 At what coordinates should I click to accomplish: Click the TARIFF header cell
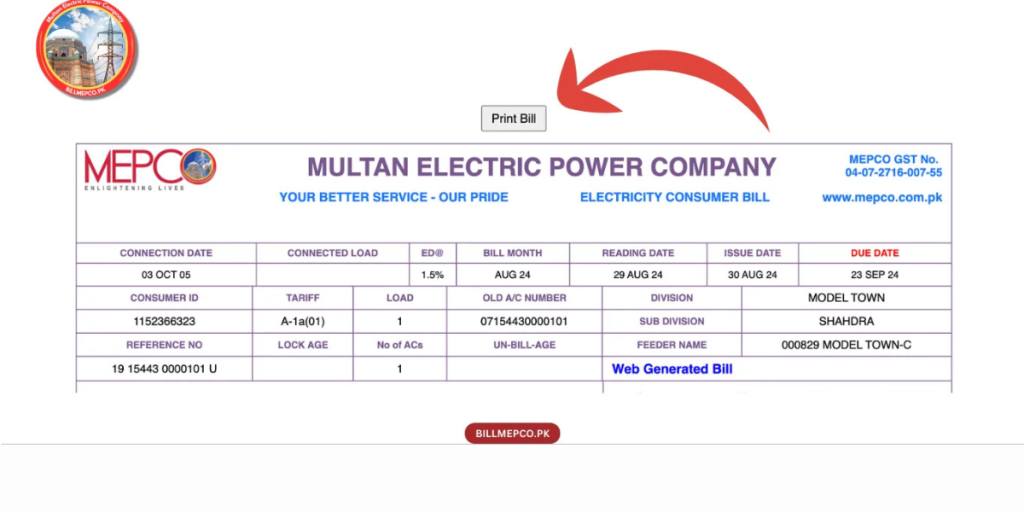tap(302, 298)
